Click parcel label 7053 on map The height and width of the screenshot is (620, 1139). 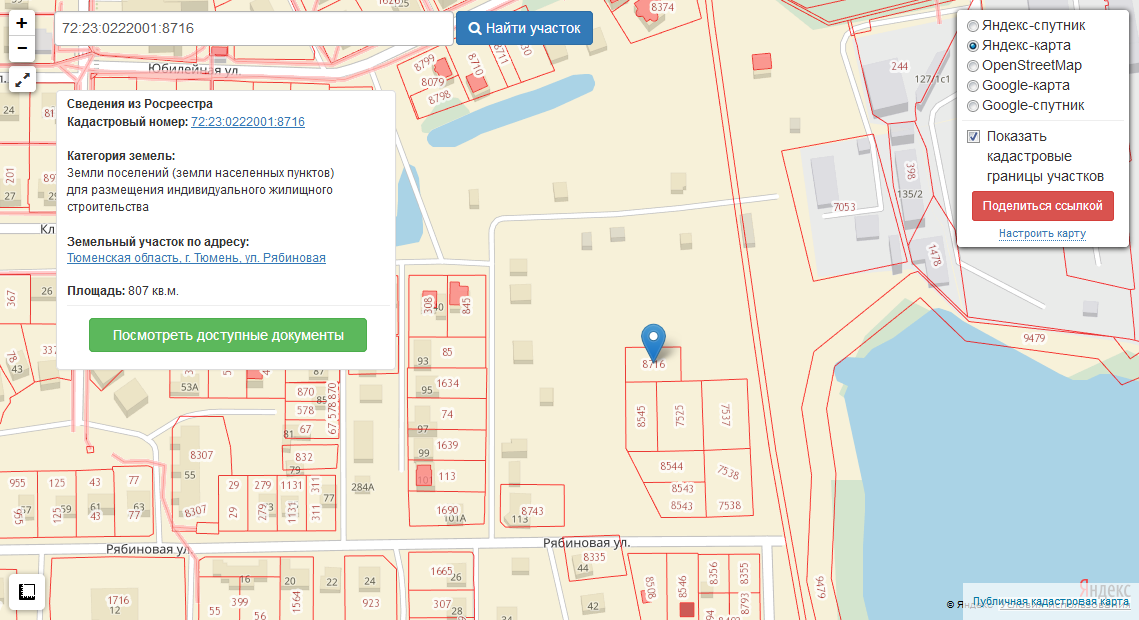click(844, 207)
